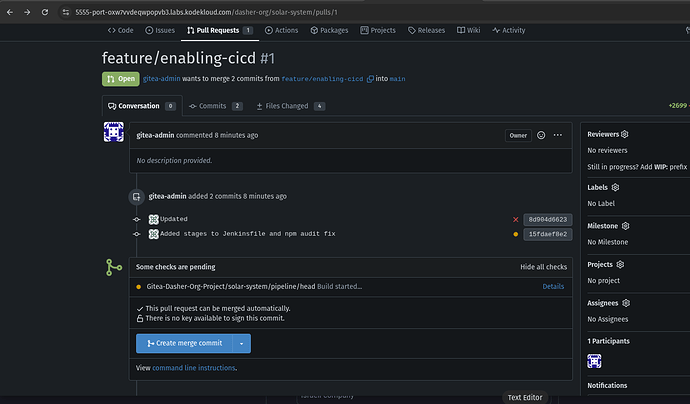The width and height of the screenshot is (690, 404).
Task: Toggle Hide all checks
Action: coord(543,267)
